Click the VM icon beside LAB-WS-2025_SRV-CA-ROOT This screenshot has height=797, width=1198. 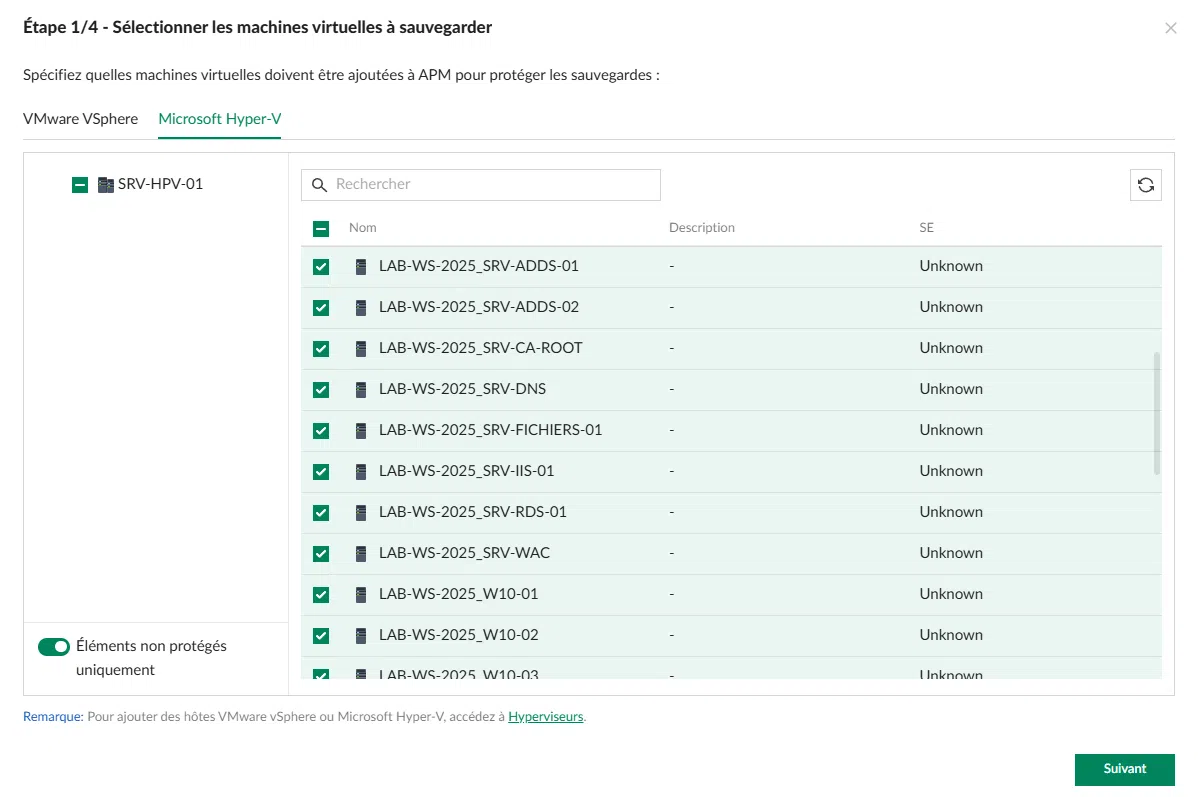coord(361,349)
